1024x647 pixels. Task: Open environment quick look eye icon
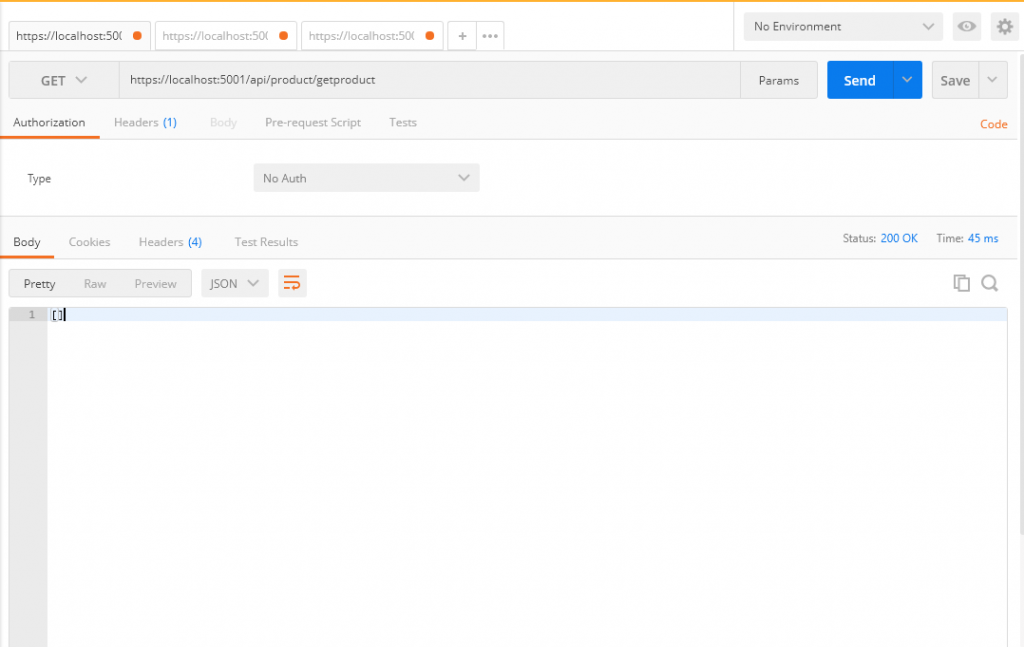(967, 27)
